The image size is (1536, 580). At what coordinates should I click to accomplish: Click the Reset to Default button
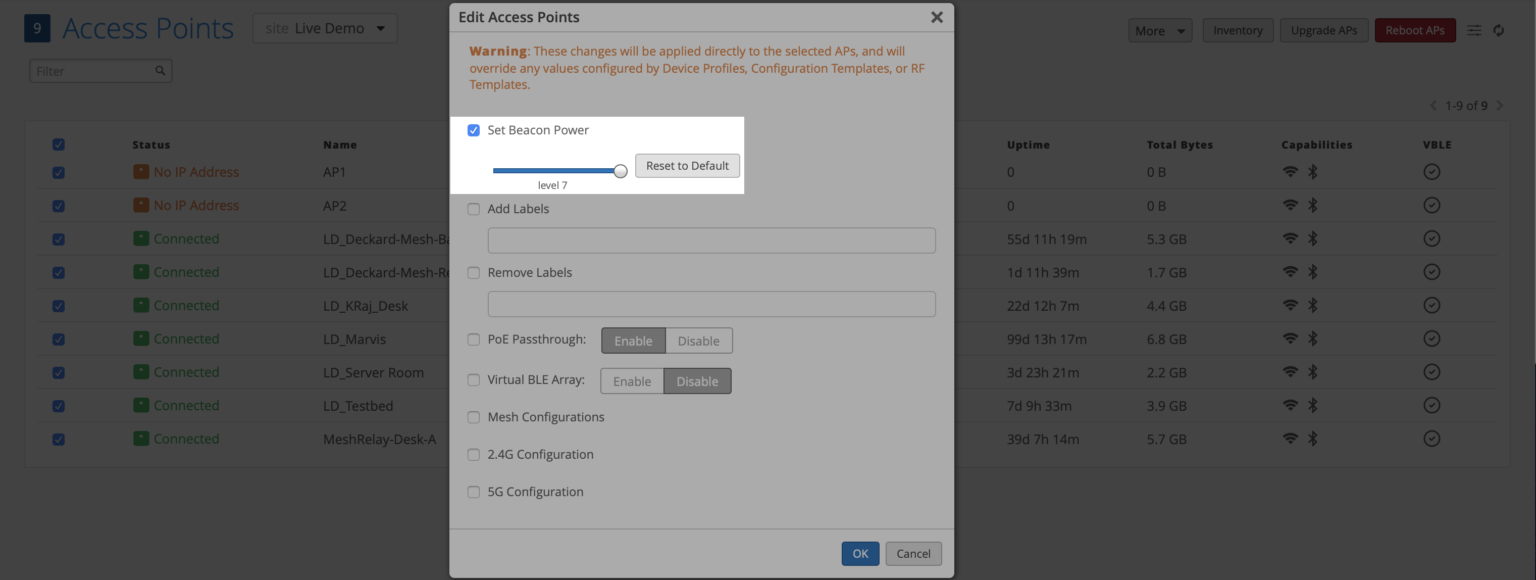(x=687, y=166)
